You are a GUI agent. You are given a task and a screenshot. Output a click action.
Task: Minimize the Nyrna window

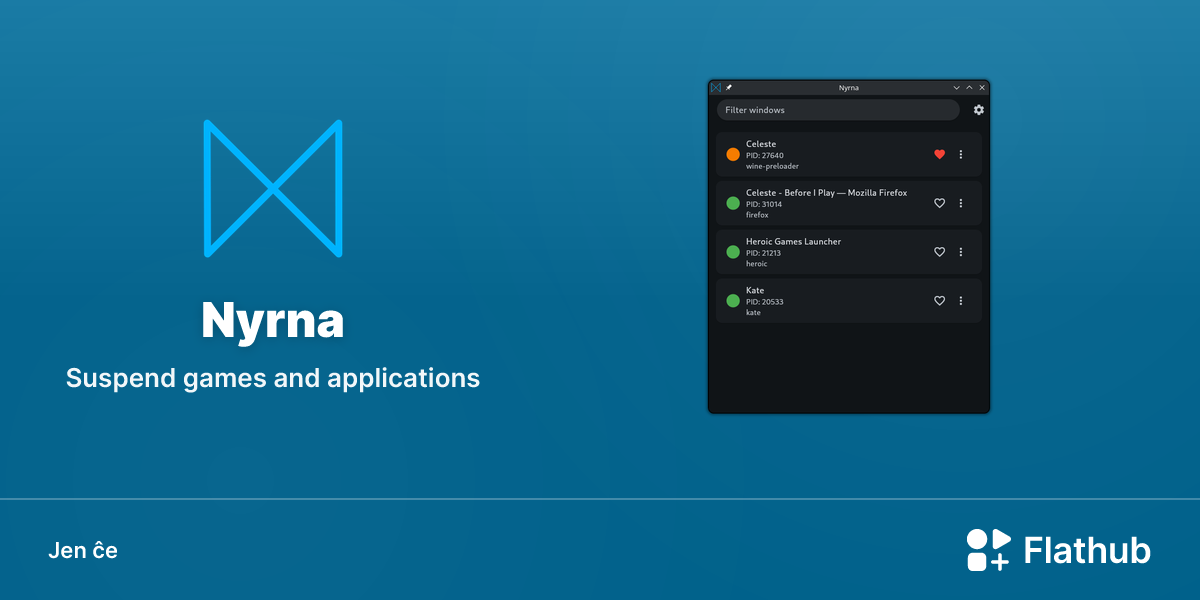click(x=956, y=88)
